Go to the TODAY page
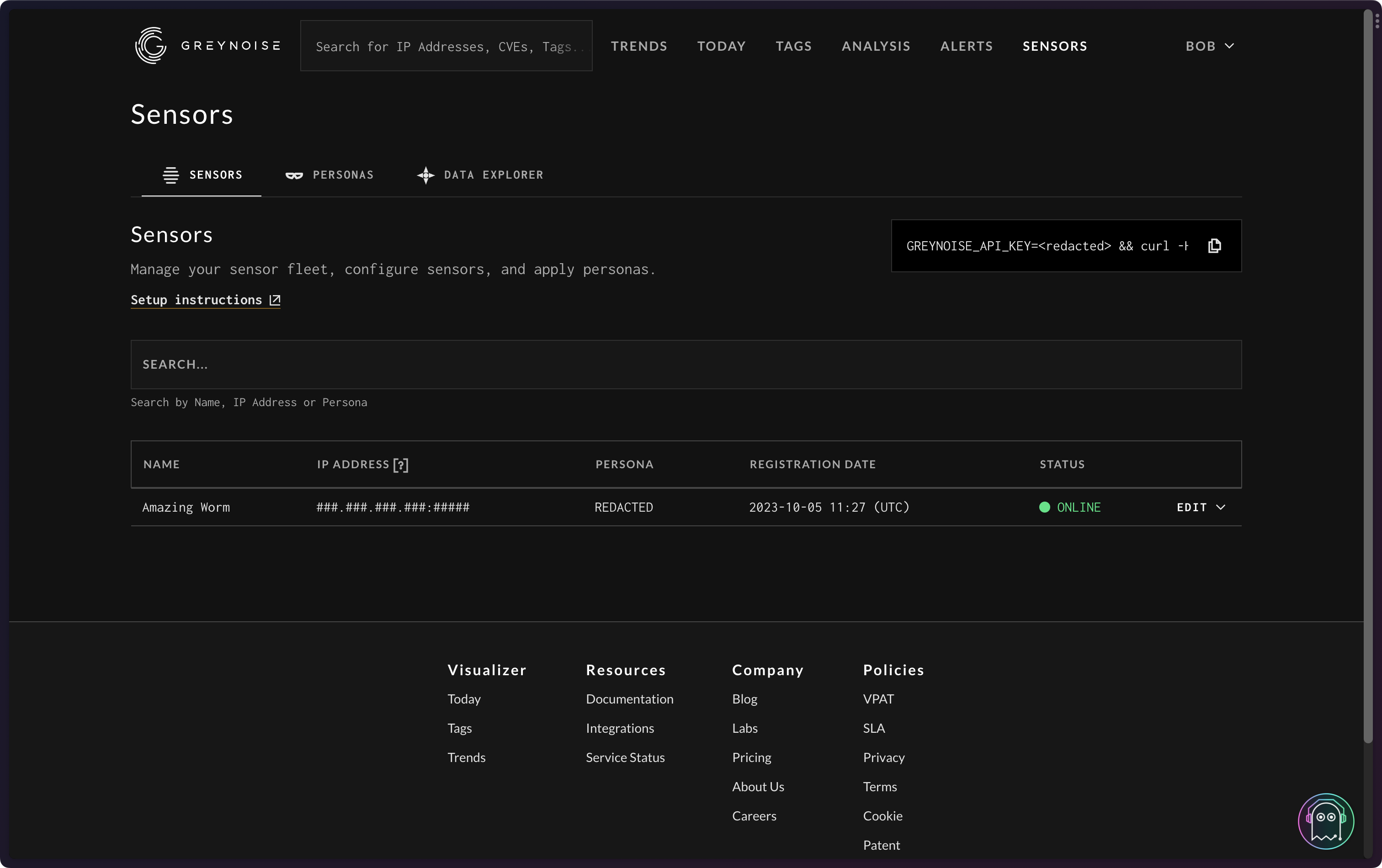 [x=722, y=46]
